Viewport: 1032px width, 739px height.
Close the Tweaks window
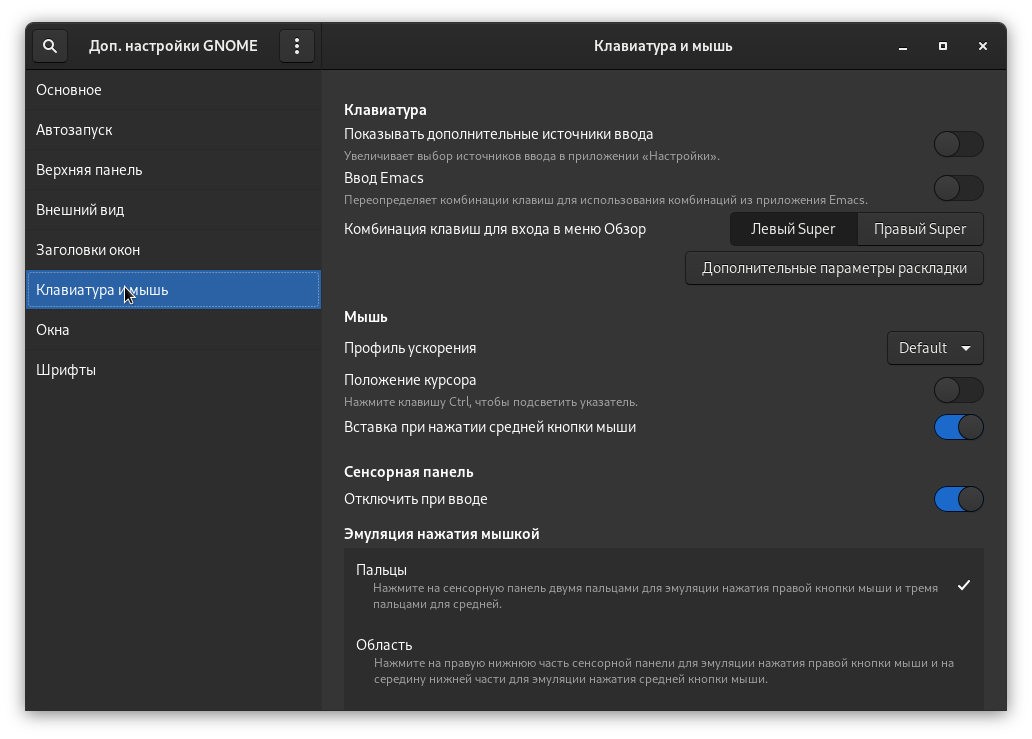tap(983, 46)
